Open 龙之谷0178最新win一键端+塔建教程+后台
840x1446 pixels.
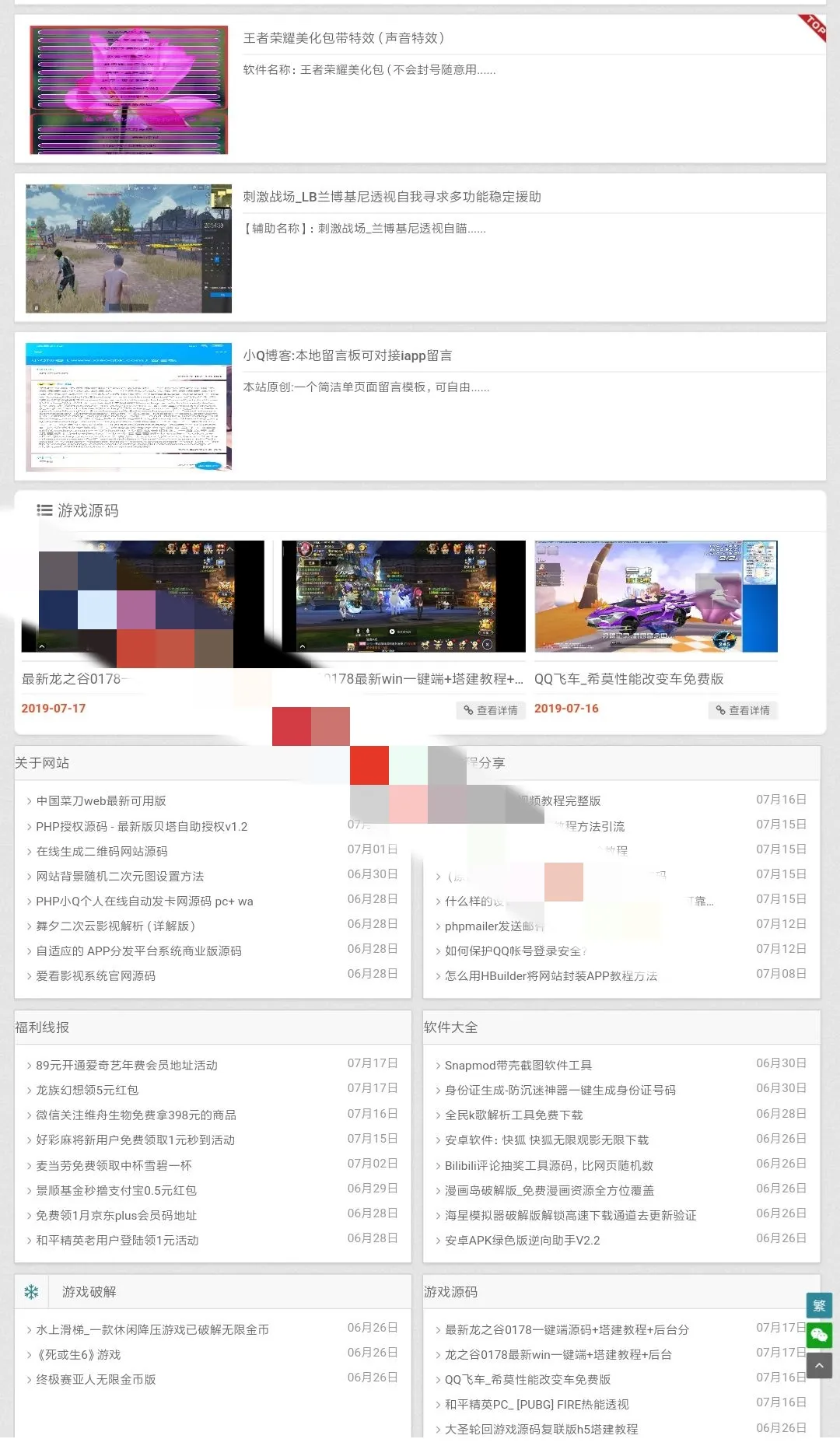coord(558,1354)
